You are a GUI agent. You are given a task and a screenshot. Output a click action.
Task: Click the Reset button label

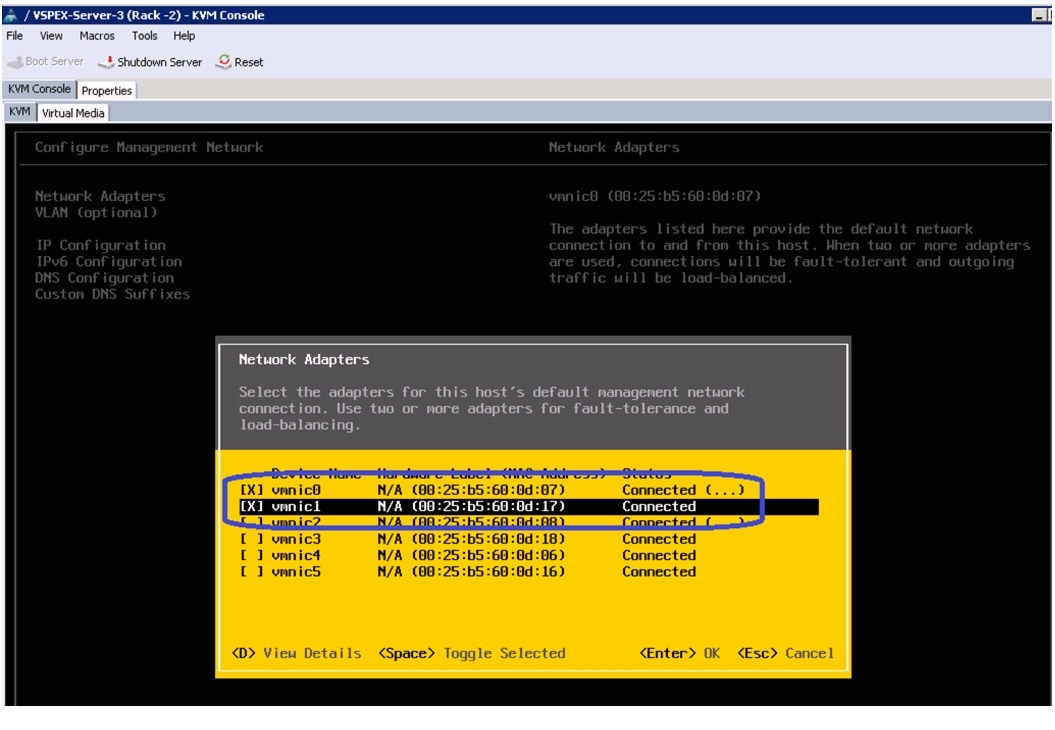[249, 62]
